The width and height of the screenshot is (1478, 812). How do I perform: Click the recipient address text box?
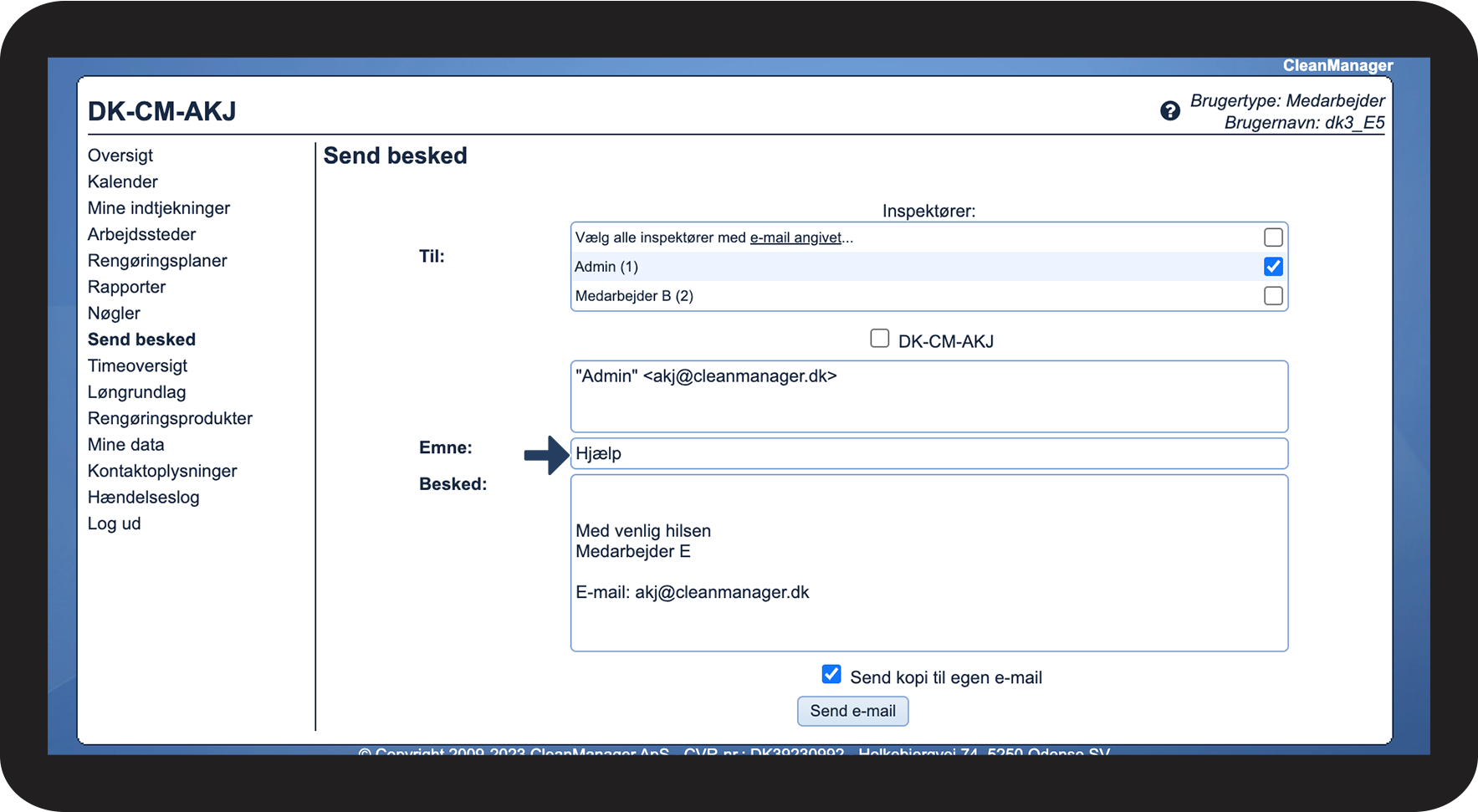pyautogui.click(x=928, y=396)
